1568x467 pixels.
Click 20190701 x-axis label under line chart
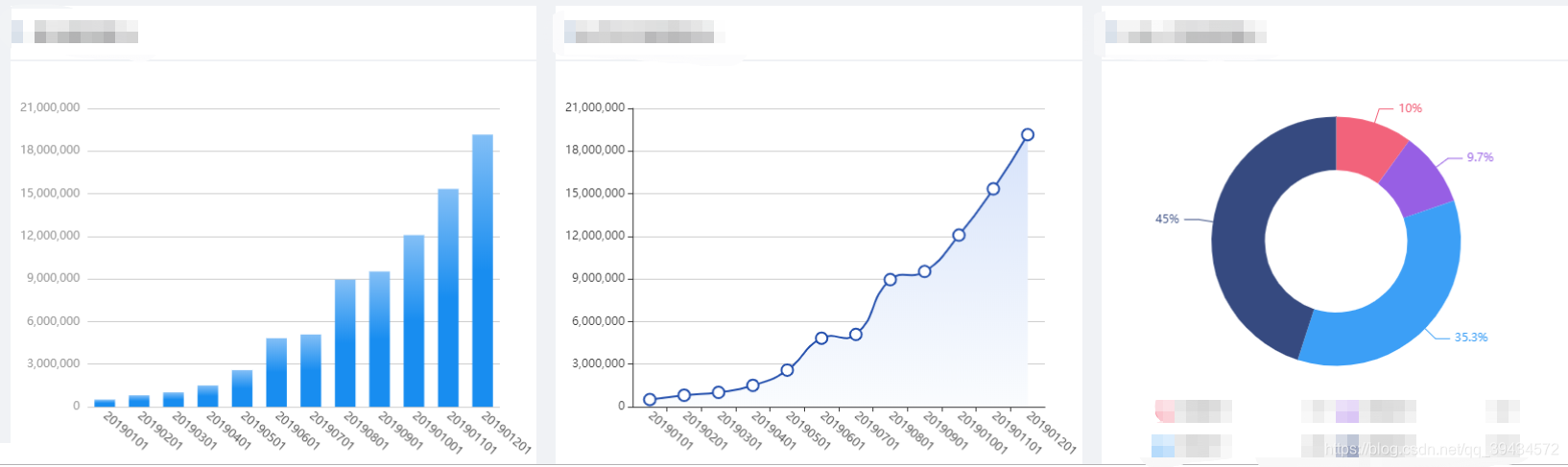876,432
